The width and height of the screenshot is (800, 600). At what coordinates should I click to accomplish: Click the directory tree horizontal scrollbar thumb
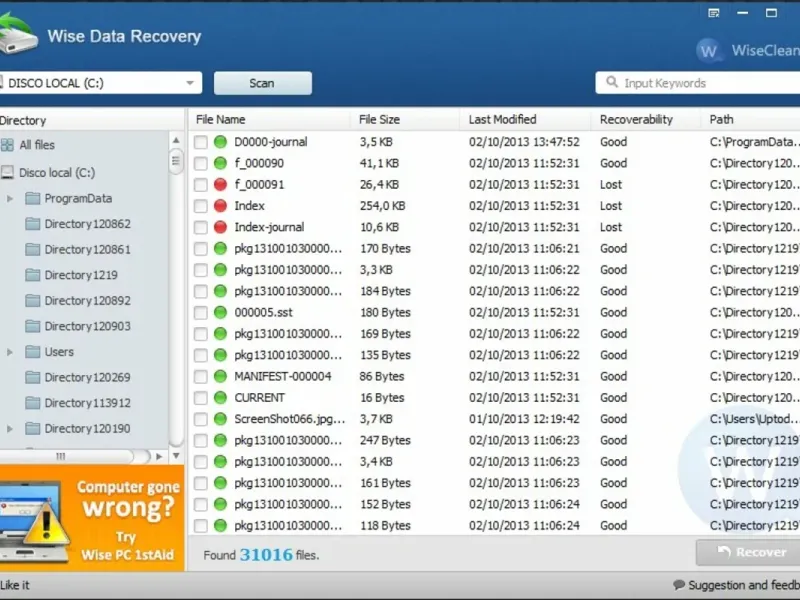tap(66, 456)
